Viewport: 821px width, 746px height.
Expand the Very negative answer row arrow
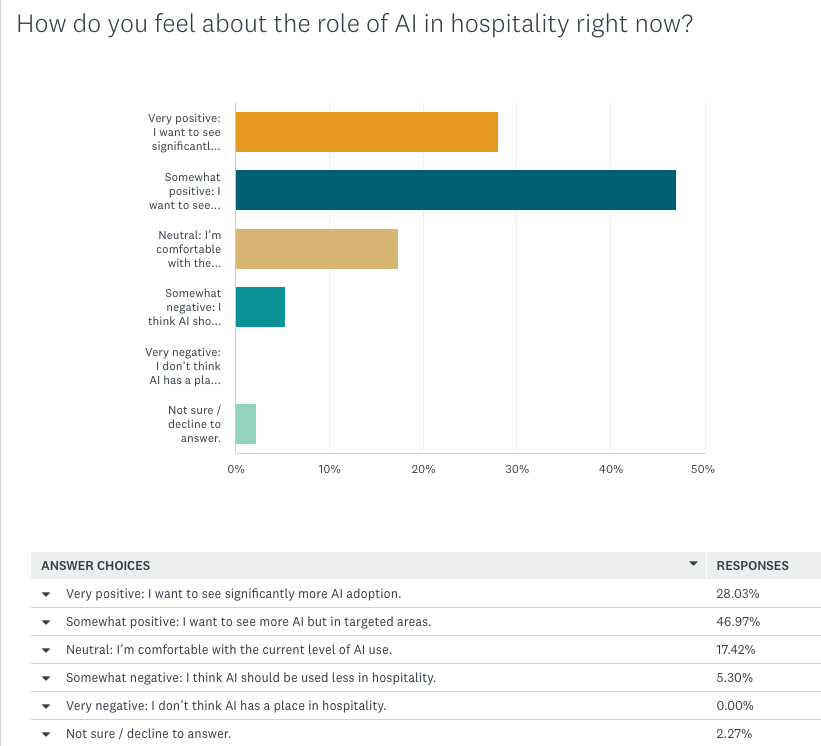click(x=46, y=706)
